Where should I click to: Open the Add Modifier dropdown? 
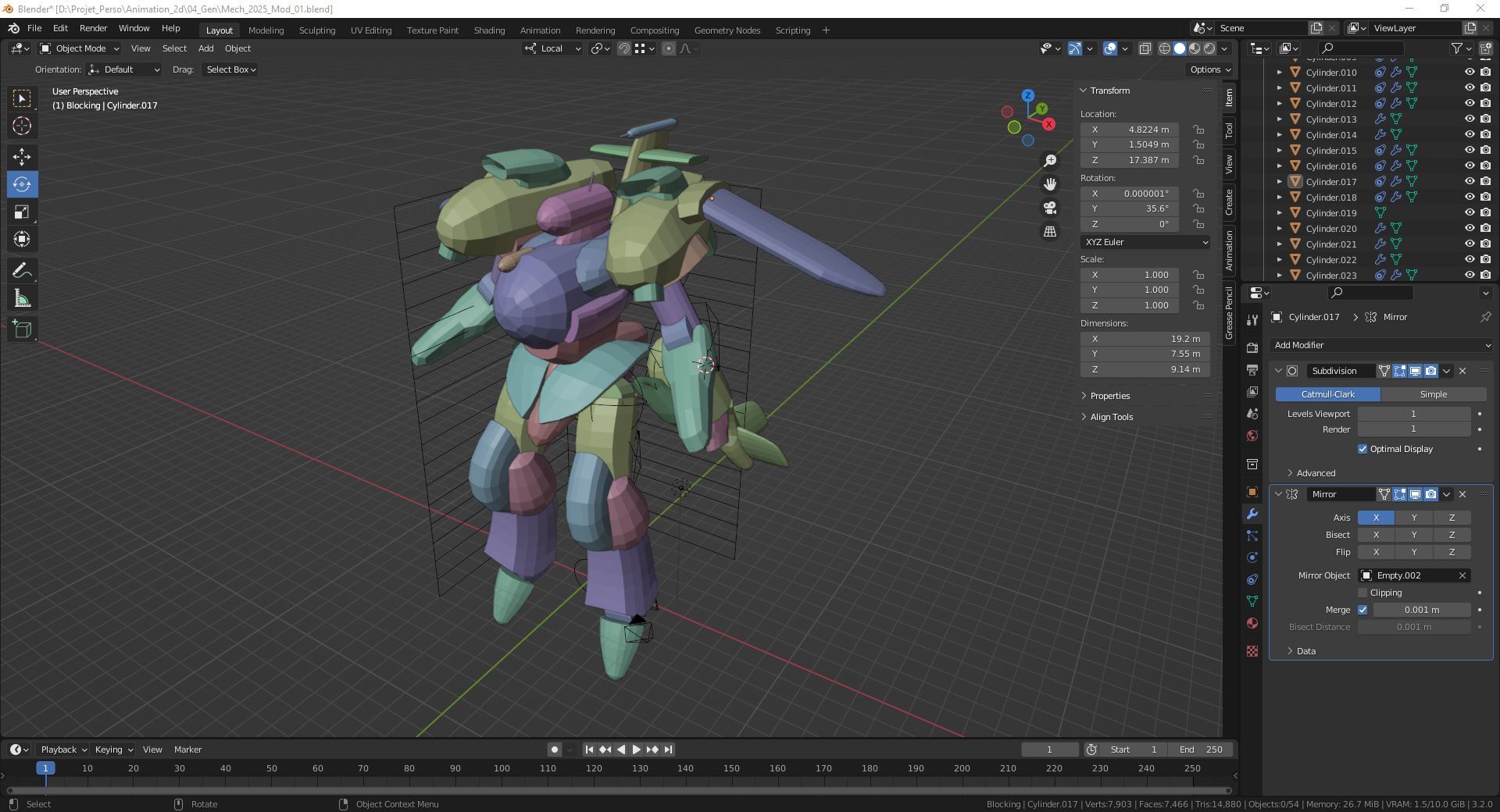(1381, 345)
